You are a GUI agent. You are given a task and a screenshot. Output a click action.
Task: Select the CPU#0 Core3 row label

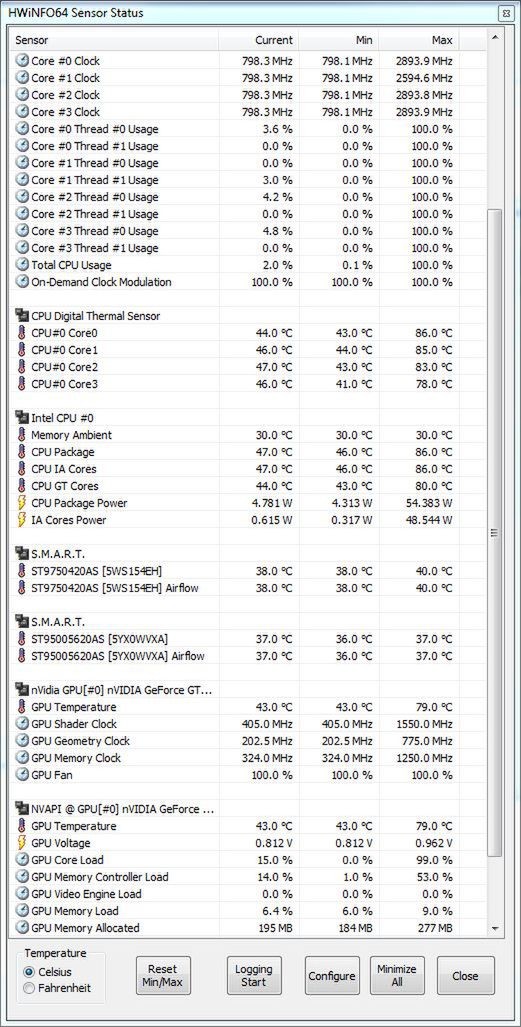(x=64, y=384)
